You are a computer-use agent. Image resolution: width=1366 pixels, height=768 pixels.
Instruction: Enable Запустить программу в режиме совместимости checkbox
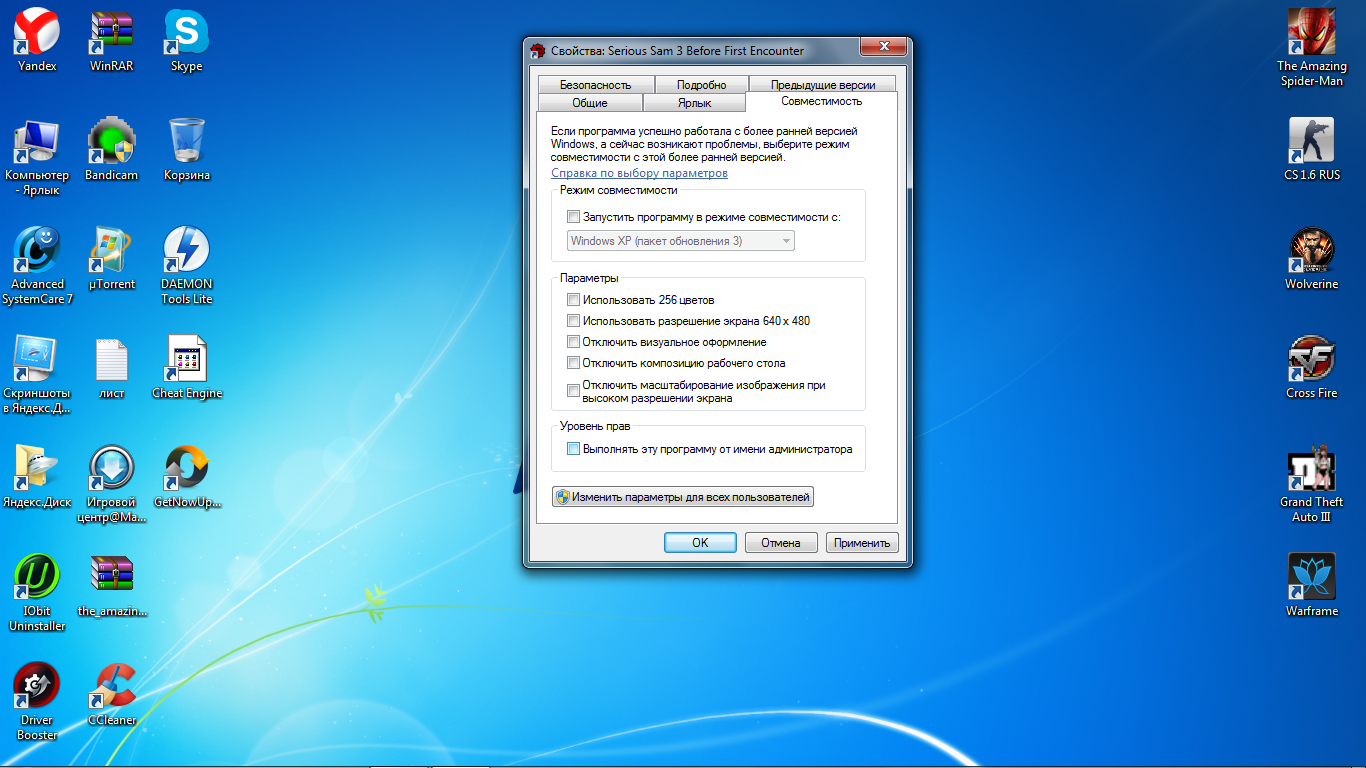click(573, 216)
